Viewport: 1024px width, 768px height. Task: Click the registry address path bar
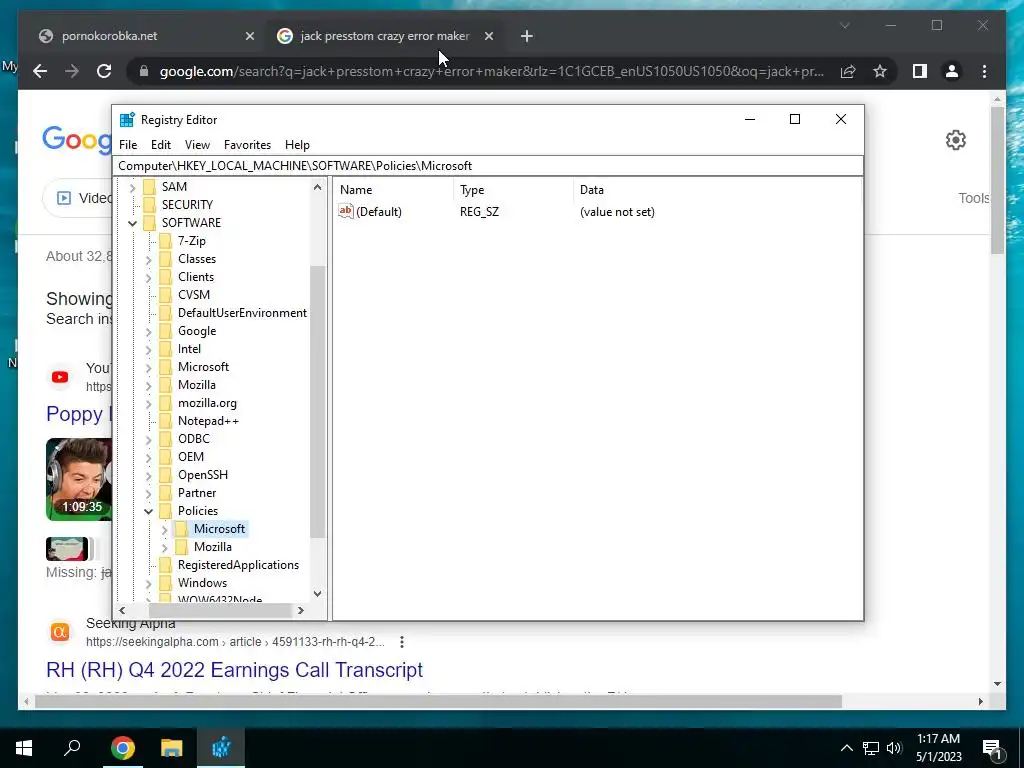488,166
